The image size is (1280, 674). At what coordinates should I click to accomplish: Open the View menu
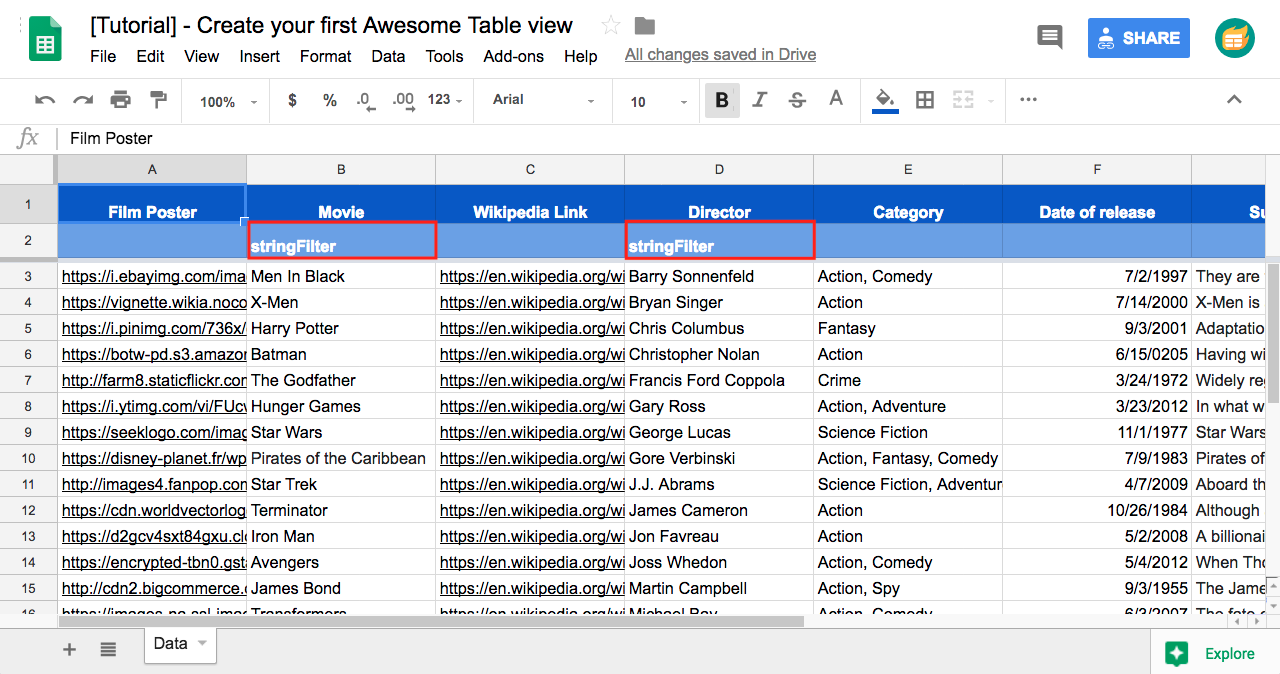coord(201,56)
